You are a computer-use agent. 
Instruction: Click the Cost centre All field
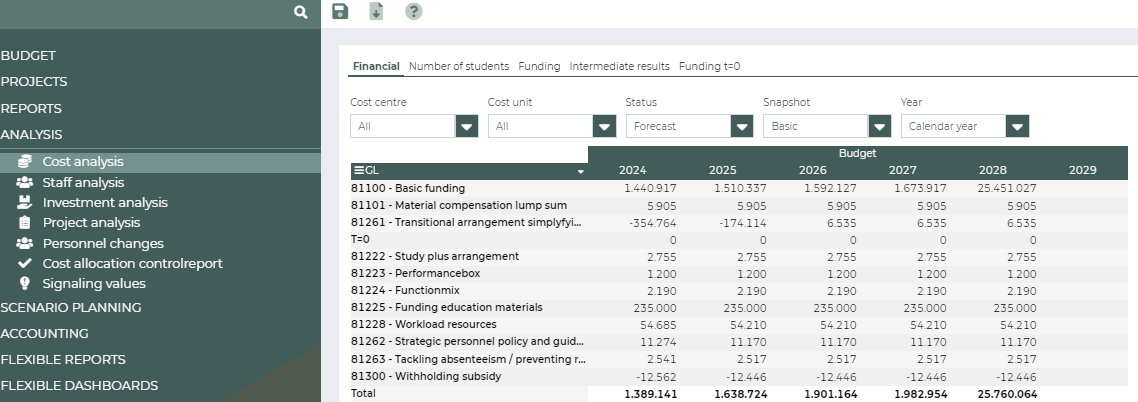click(403, 126)
